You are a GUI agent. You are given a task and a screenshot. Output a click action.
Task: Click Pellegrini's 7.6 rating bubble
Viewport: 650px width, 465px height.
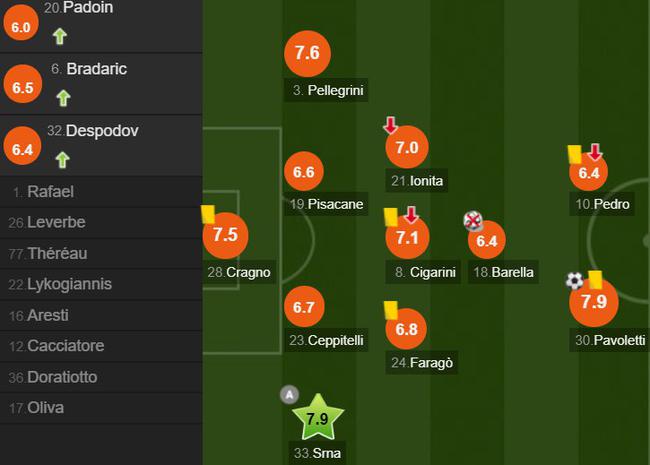(307, 54)
